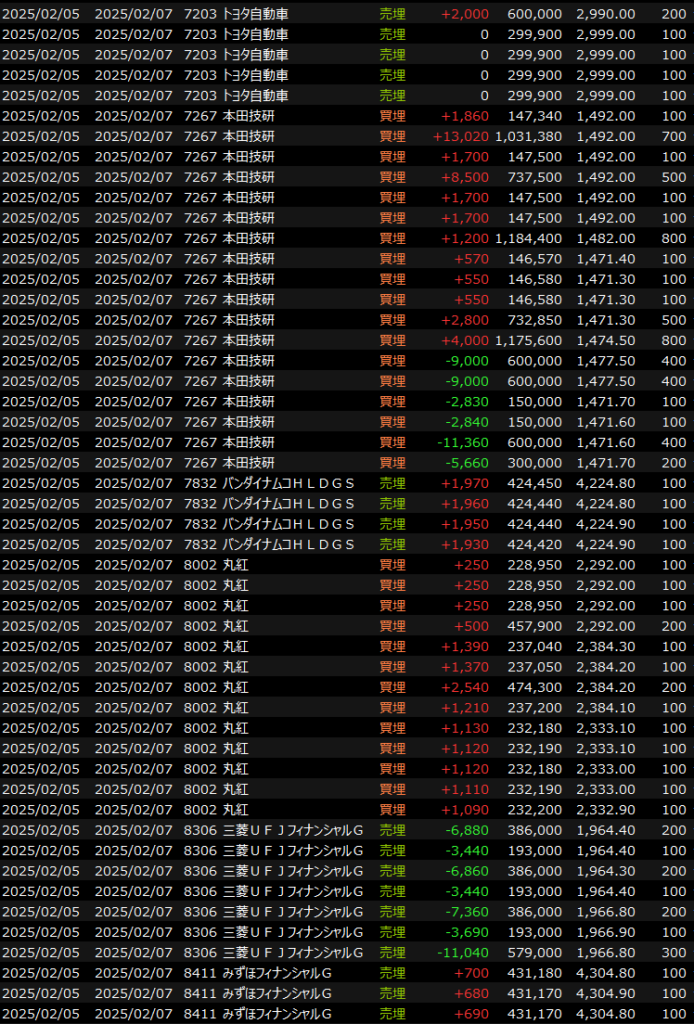Screen dimensions: 694x1024
Task: Select the +8,500 profit value
Action: (x=465, y=177)
